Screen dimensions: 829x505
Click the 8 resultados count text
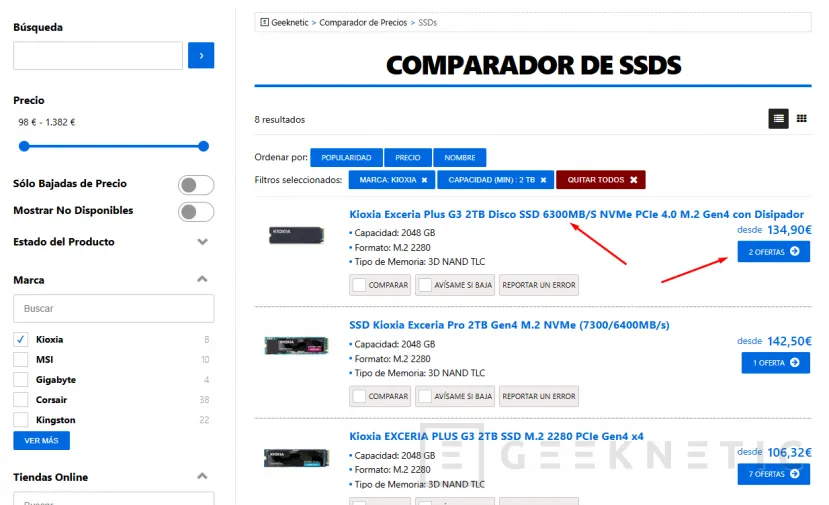280,120
